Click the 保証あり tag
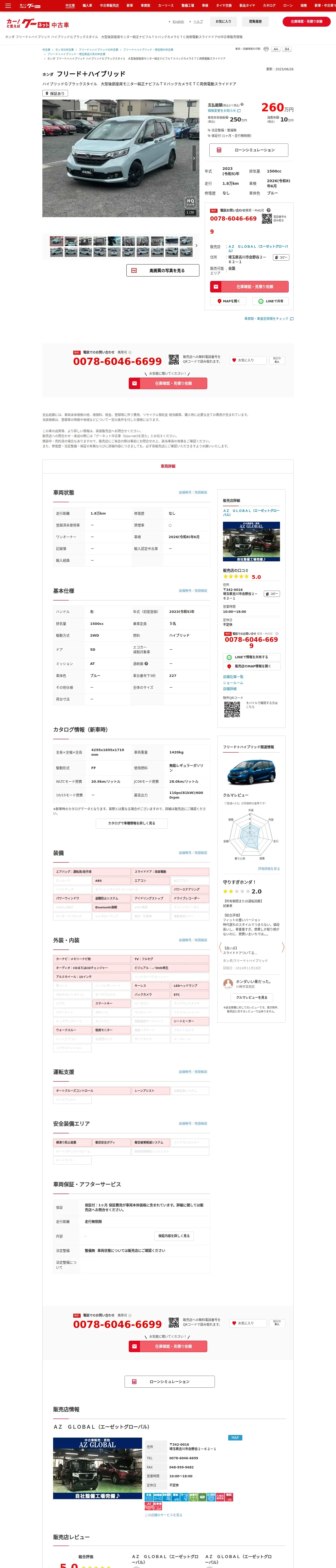336x1568 pixels. click(x=55, y=93)
